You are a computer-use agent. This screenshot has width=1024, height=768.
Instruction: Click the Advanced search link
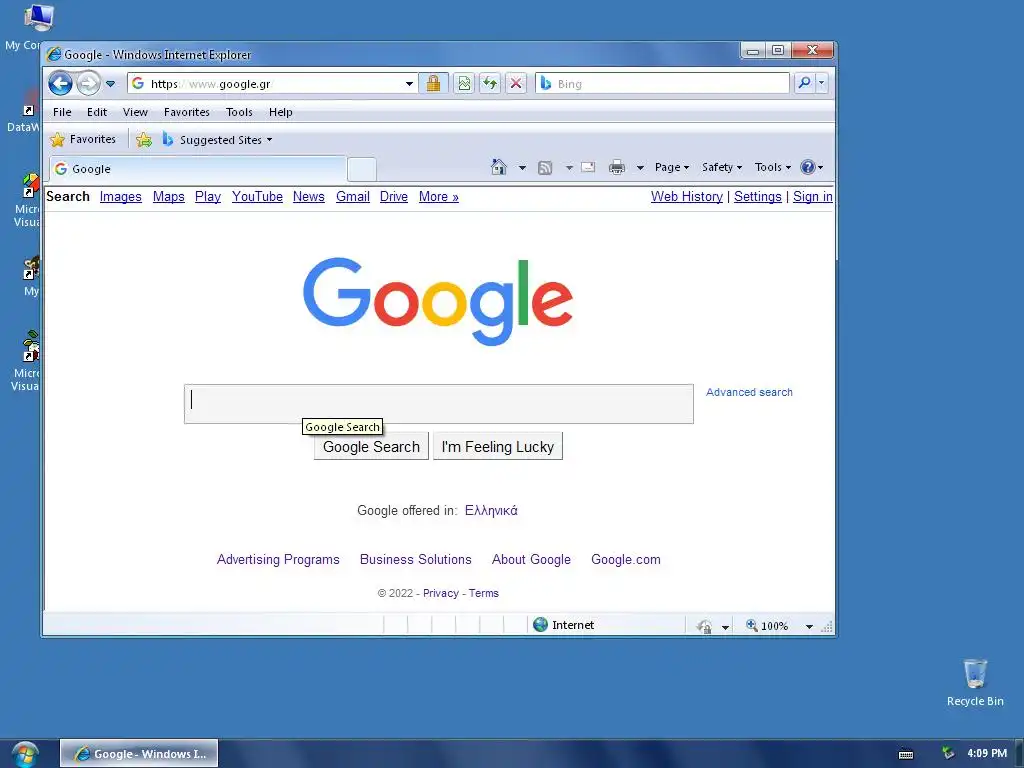click(x=749, y=392)
